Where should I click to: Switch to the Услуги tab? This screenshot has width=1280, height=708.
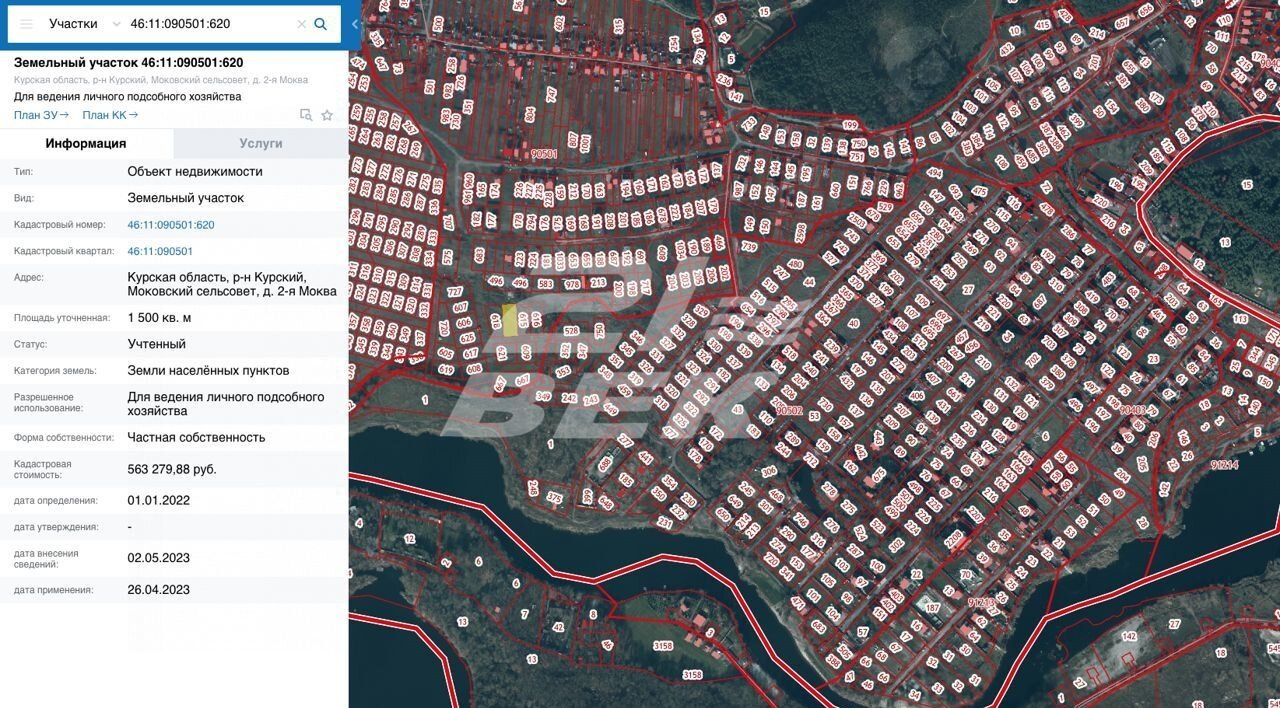point(261,143)
